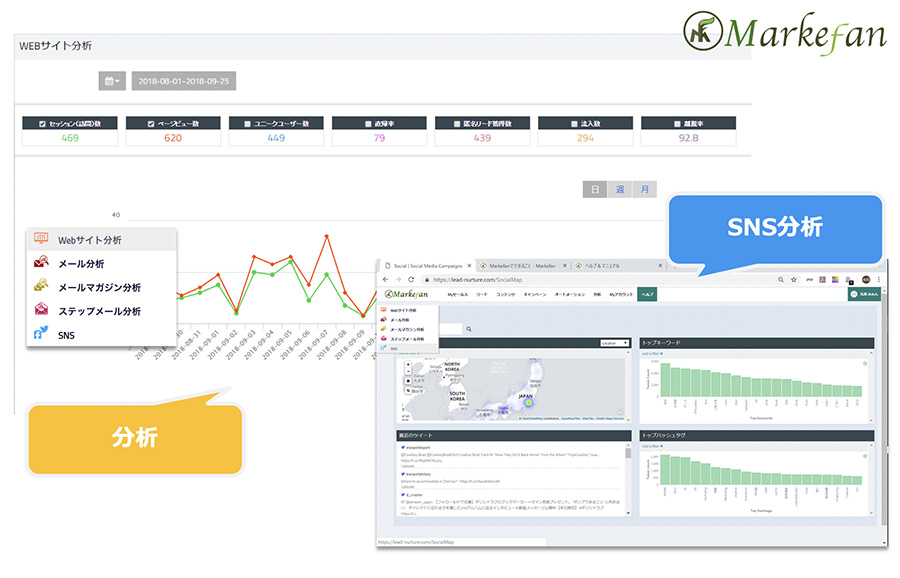Select ステップメール分析 in the large analysis menu
The width and height of the screenshot is (900, 578).
[102, 311]
